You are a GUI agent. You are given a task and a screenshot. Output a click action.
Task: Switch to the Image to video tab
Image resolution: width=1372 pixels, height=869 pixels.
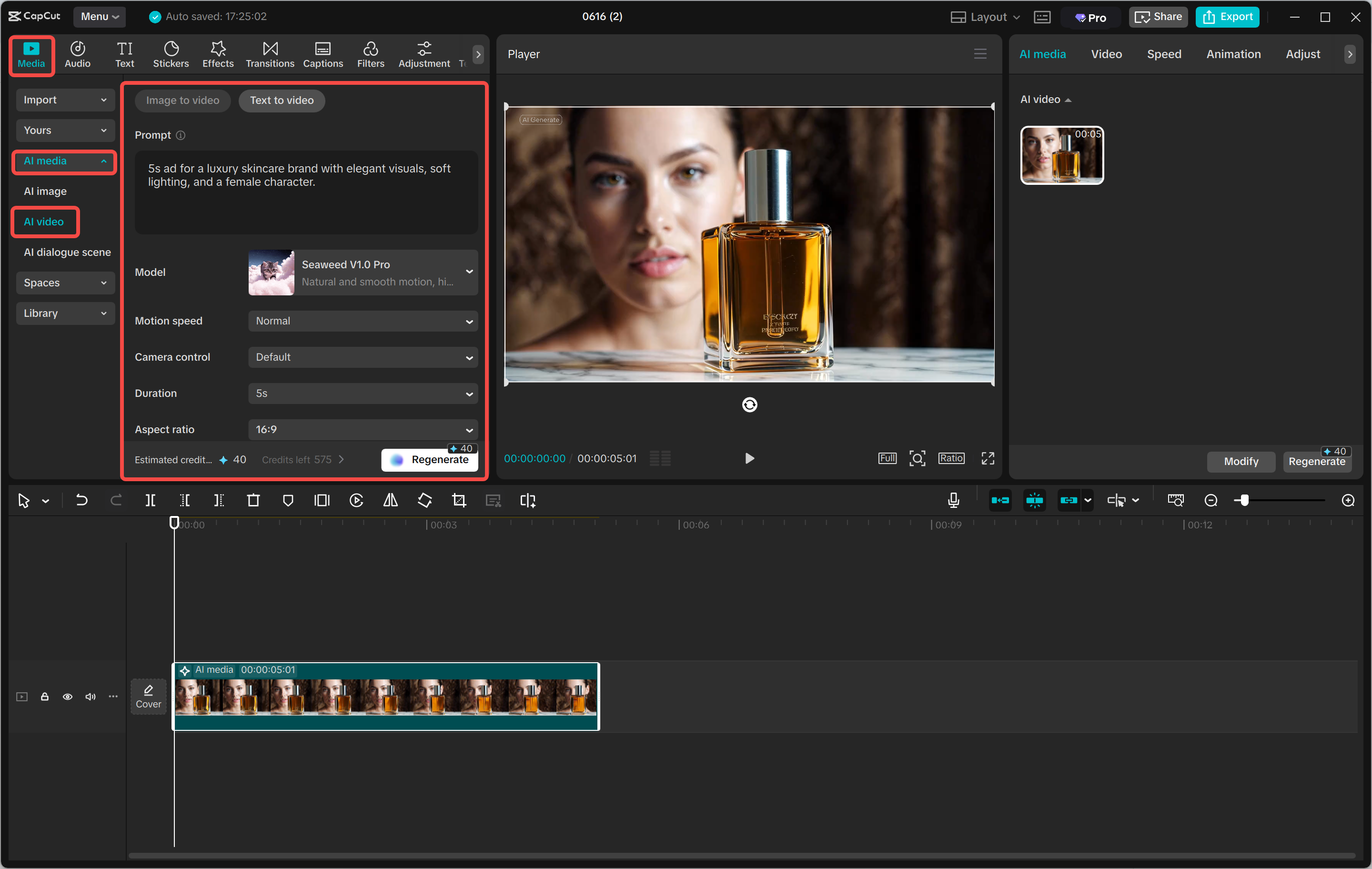pos(182,101)
